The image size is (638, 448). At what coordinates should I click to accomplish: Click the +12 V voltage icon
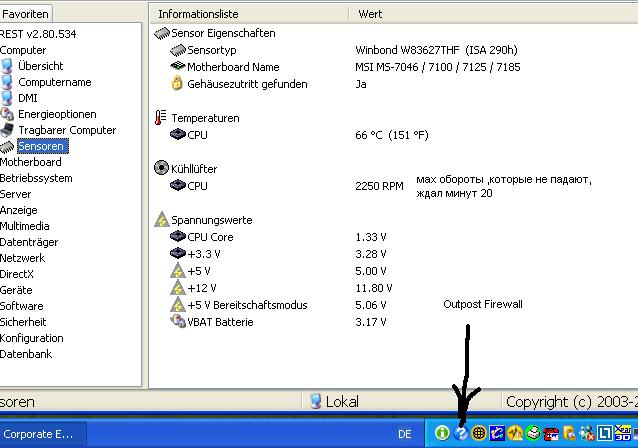coord(177,287)
